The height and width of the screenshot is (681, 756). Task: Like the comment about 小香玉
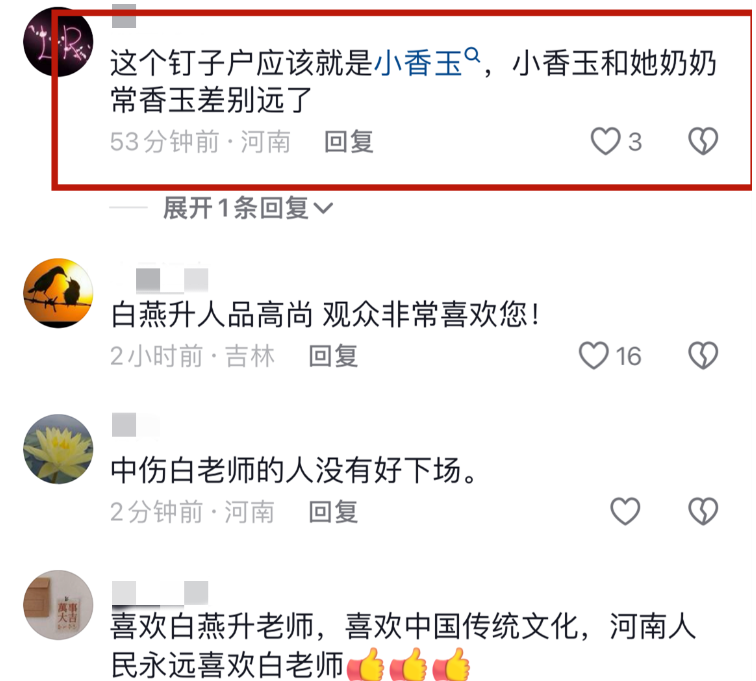point(606,141)
